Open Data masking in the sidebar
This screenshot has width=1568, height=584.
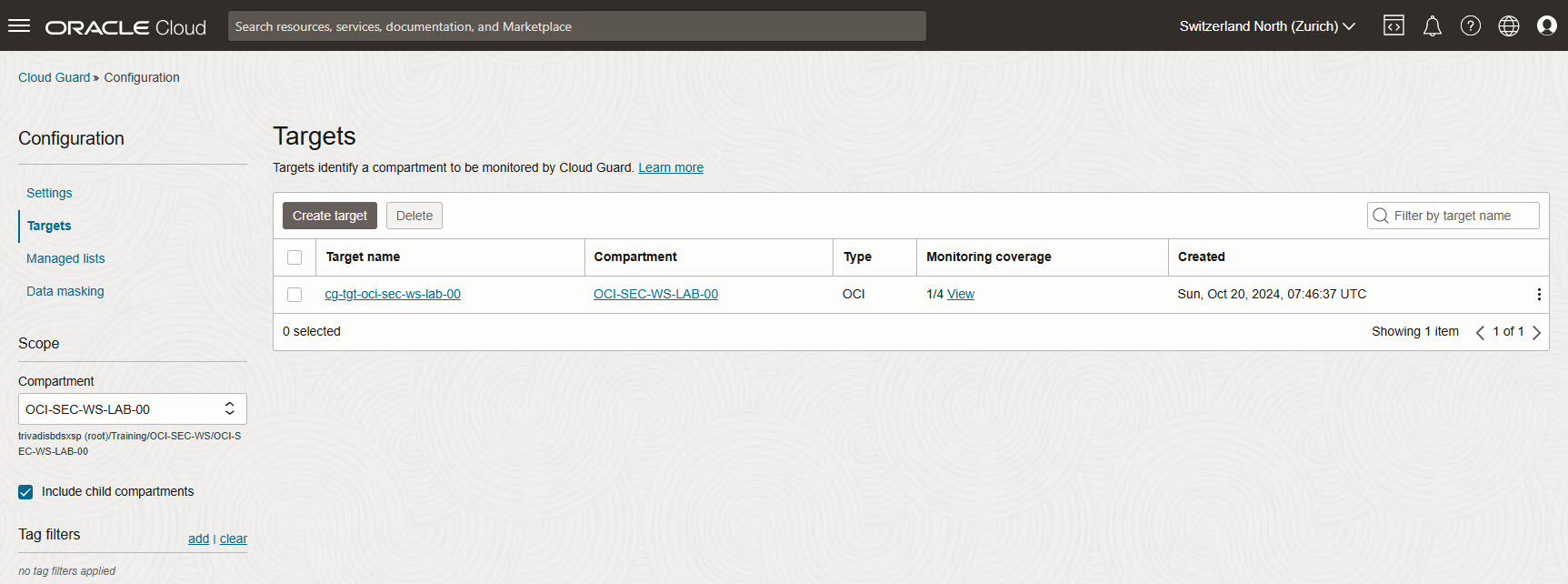(x=65, y=291)
